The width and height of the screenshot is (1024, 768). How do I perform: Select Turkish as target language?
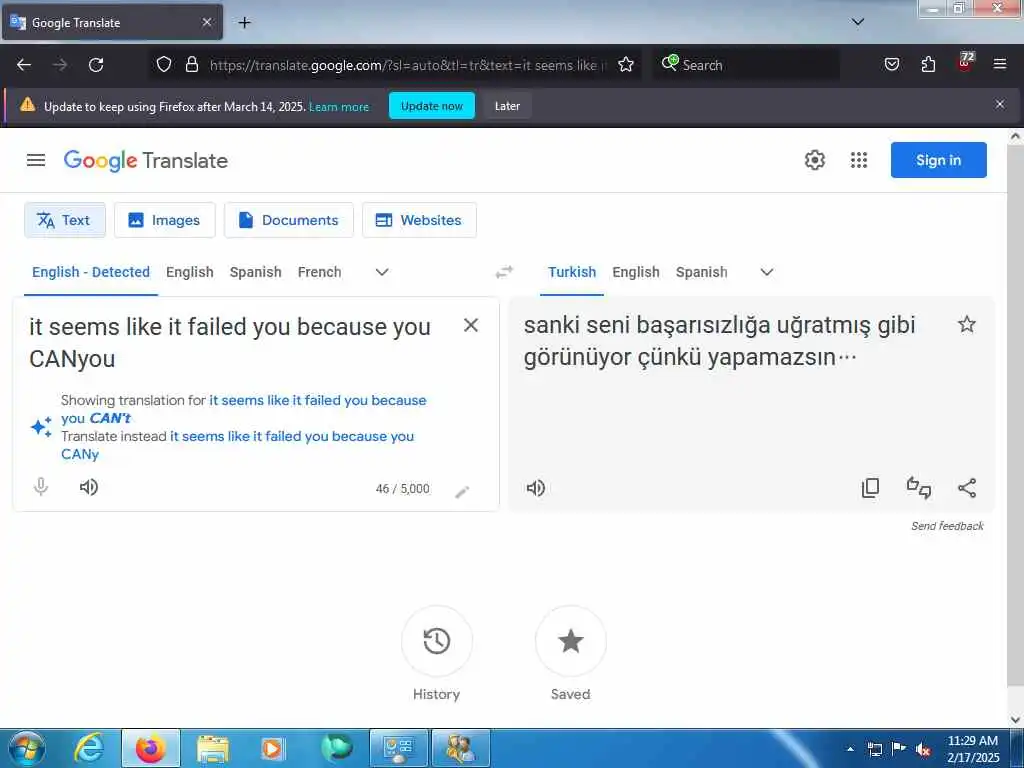[572, 272]
